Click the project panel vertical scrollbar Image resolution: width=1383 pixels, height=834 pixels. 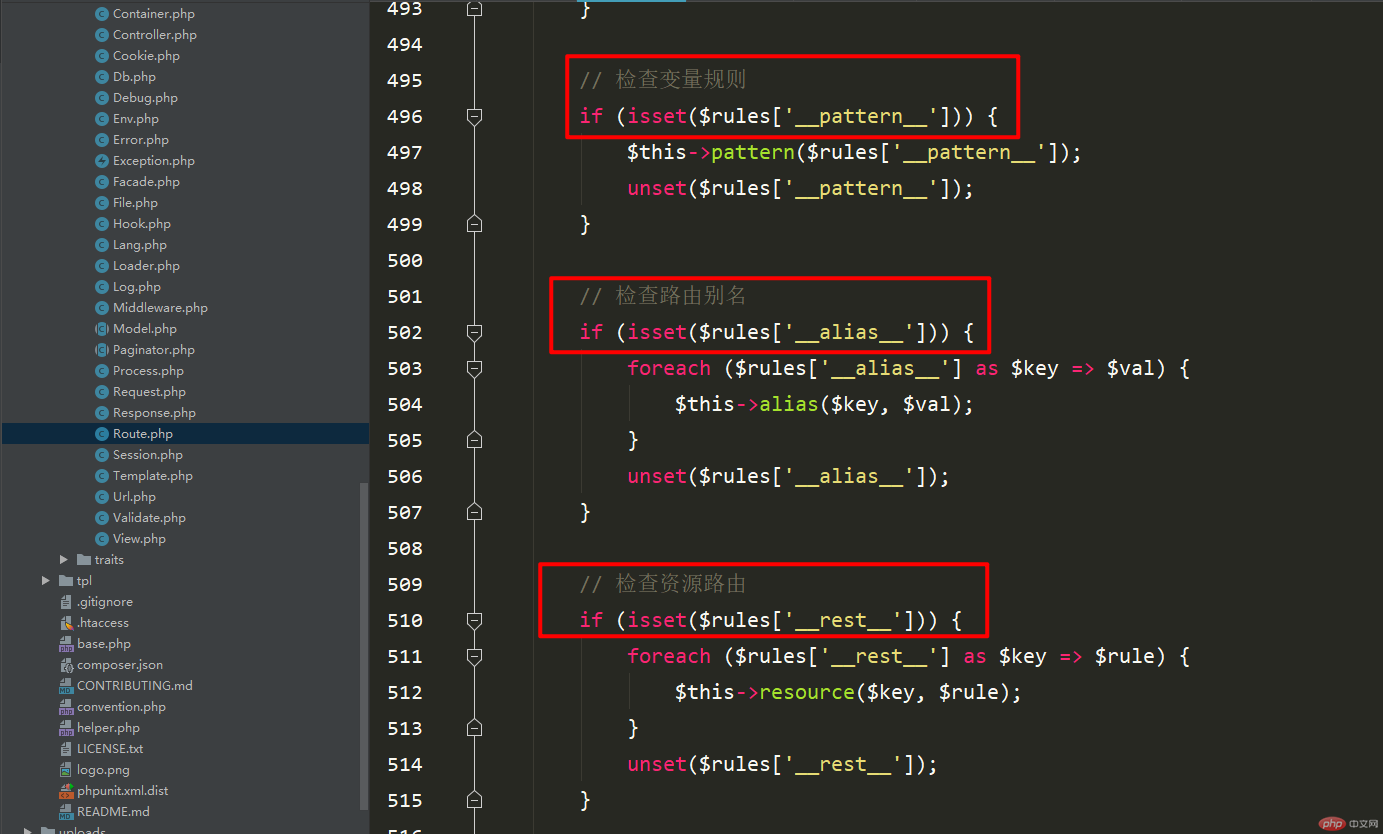coord(364,648)
